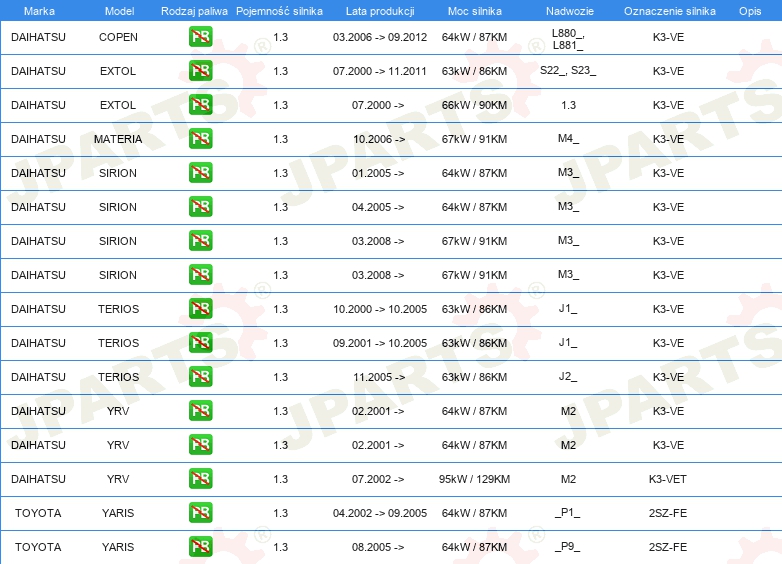Screen dimensions: 782x564
Task: Click the body code J2_
Action: 568,376
